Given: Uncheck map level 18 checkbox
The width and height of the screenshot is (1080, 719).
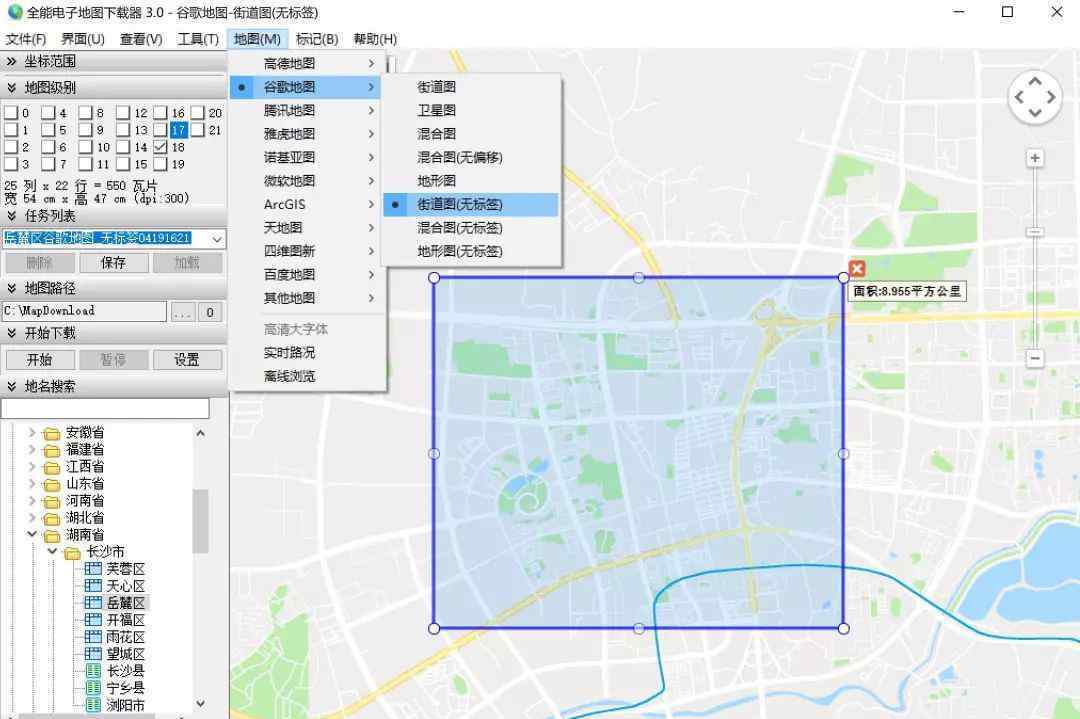Looking at the screenshot, I should pyautogui.click(x=160, y=147).
